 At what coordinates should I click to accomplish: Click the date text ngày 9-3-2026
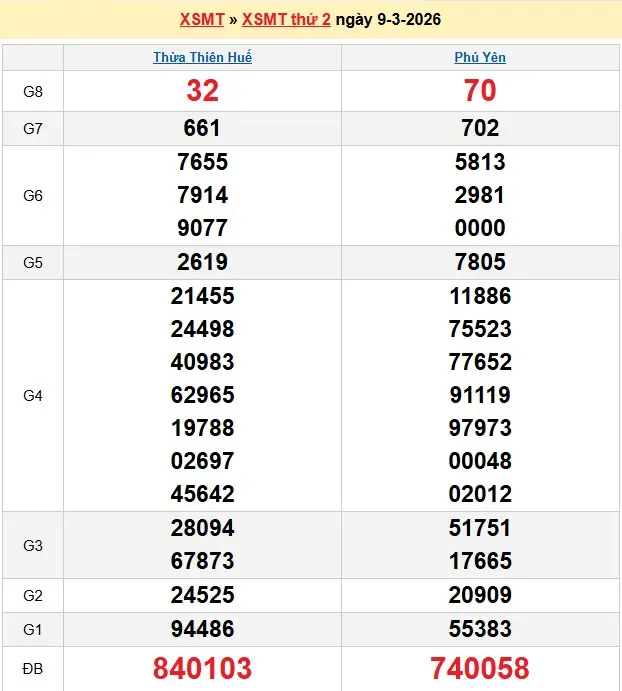coord(388,19)
